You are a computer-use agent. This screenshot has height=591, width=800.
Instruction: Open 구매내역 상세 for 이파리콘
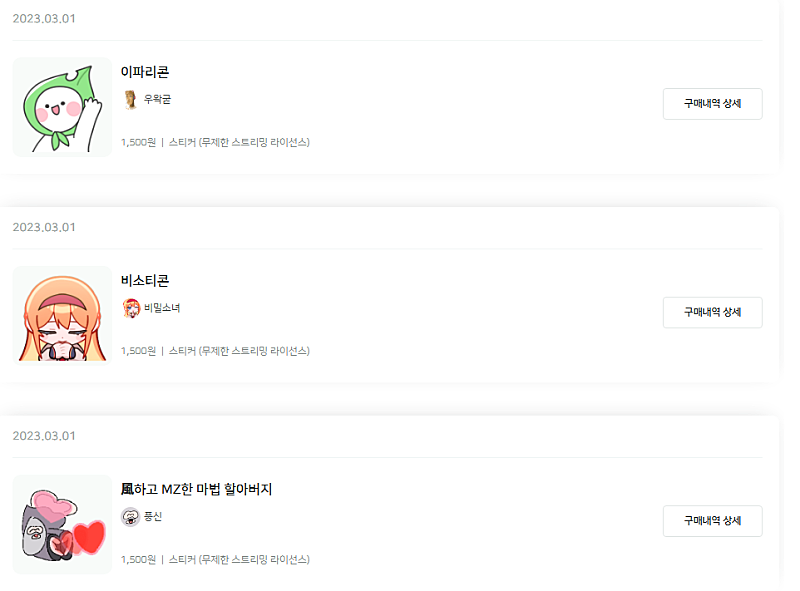coord(712,104)
